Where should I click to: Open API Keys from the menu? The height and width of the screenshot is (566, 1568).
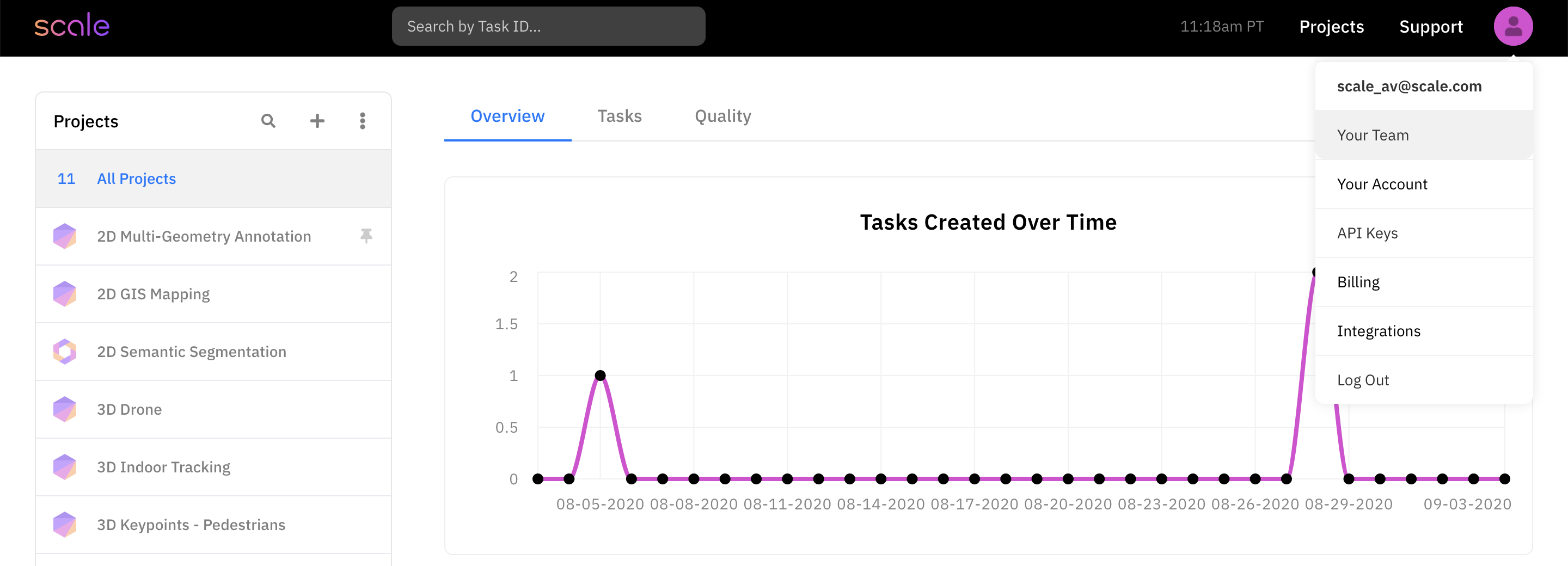click(x=1424, y=233)
